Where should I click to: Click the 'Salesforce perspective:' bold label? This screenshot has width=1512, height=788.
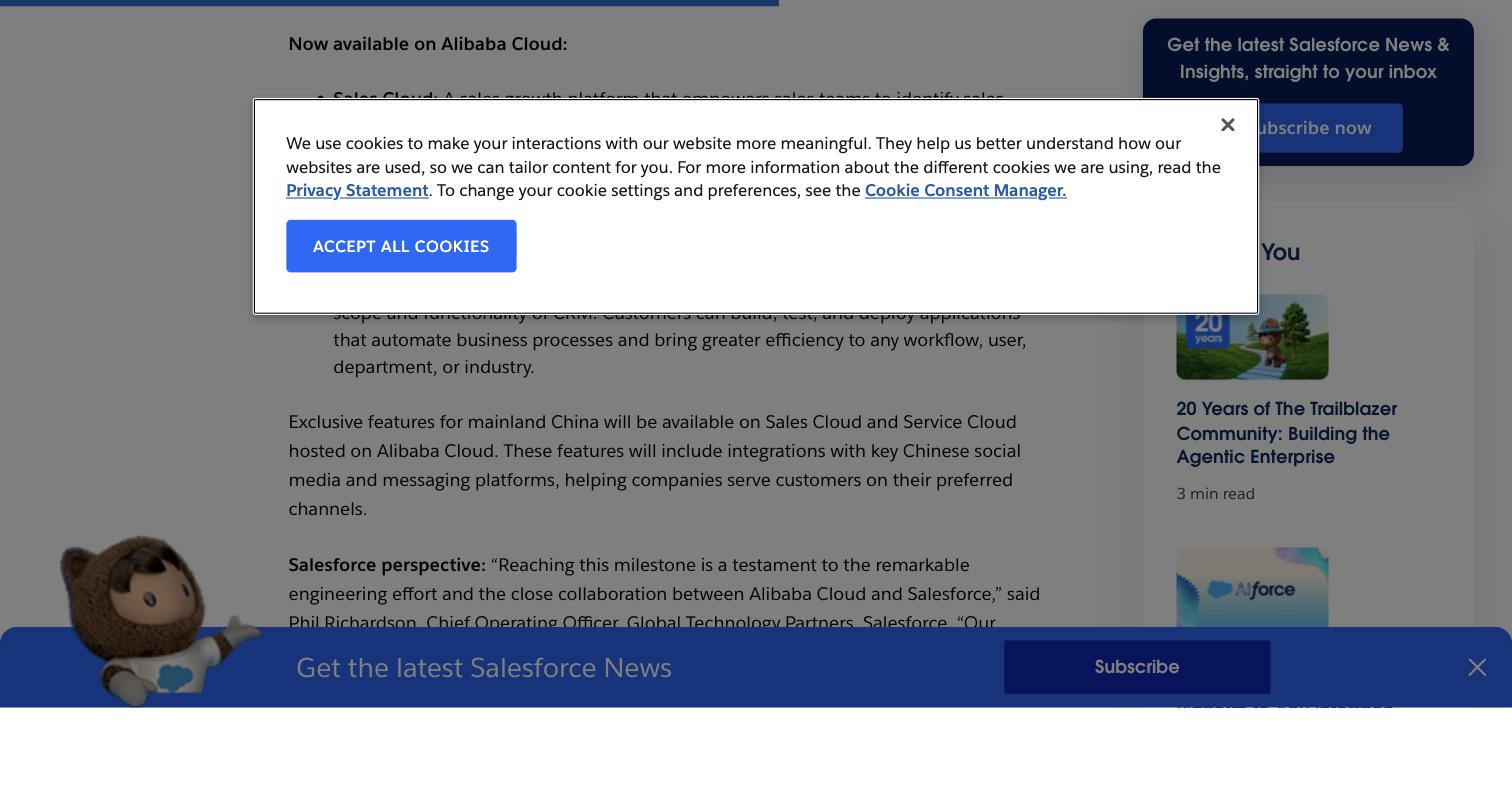coord(387,565)
